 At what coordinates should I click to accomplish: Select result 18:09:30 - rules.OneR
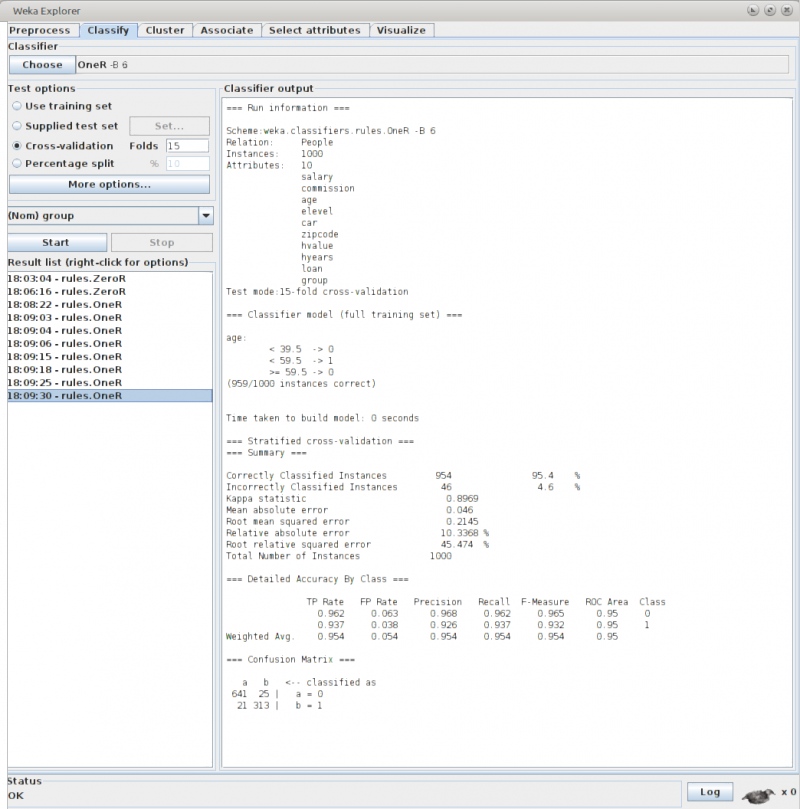pos(109,396)
